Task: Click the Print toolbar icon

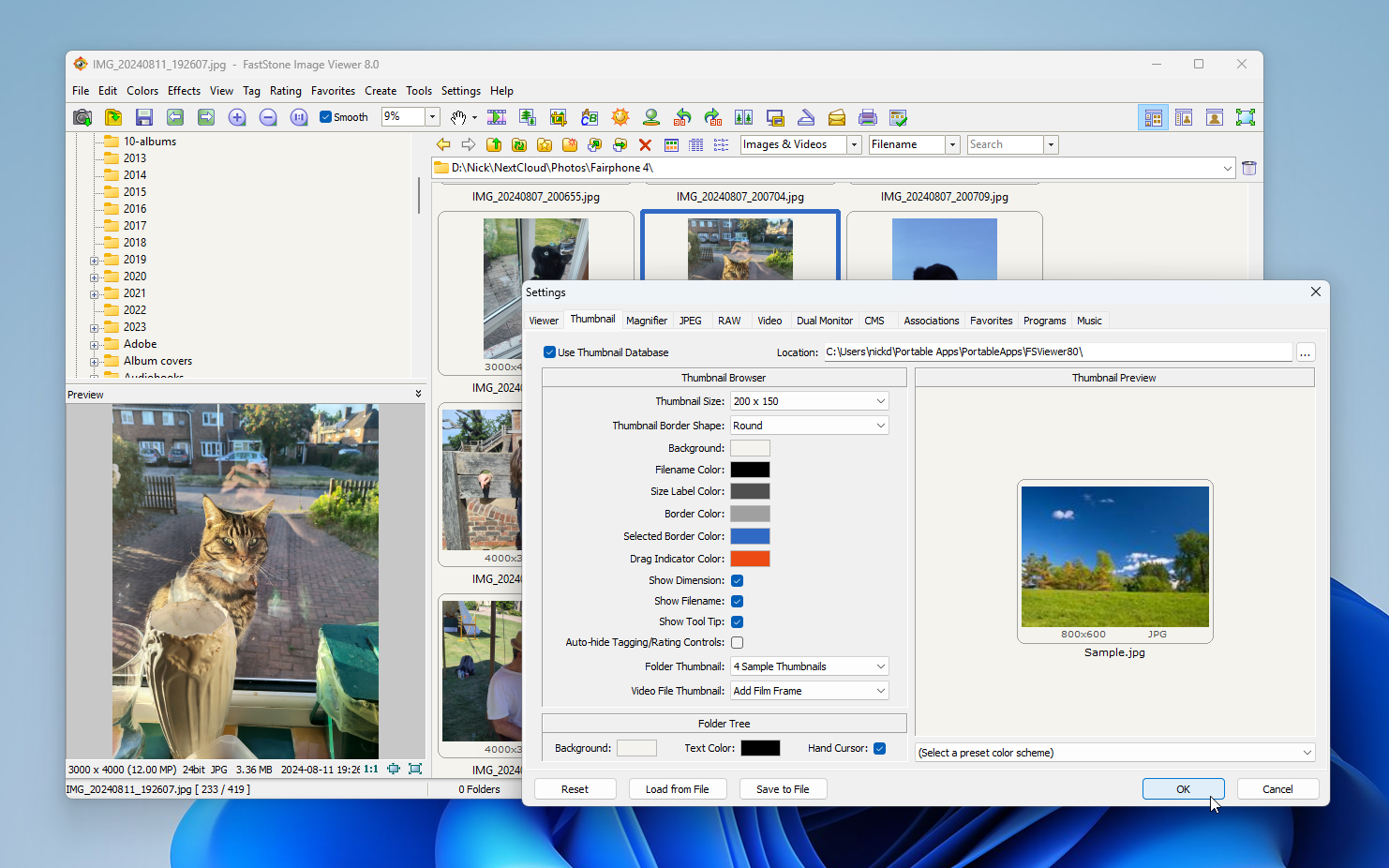Action: (868, 117)
